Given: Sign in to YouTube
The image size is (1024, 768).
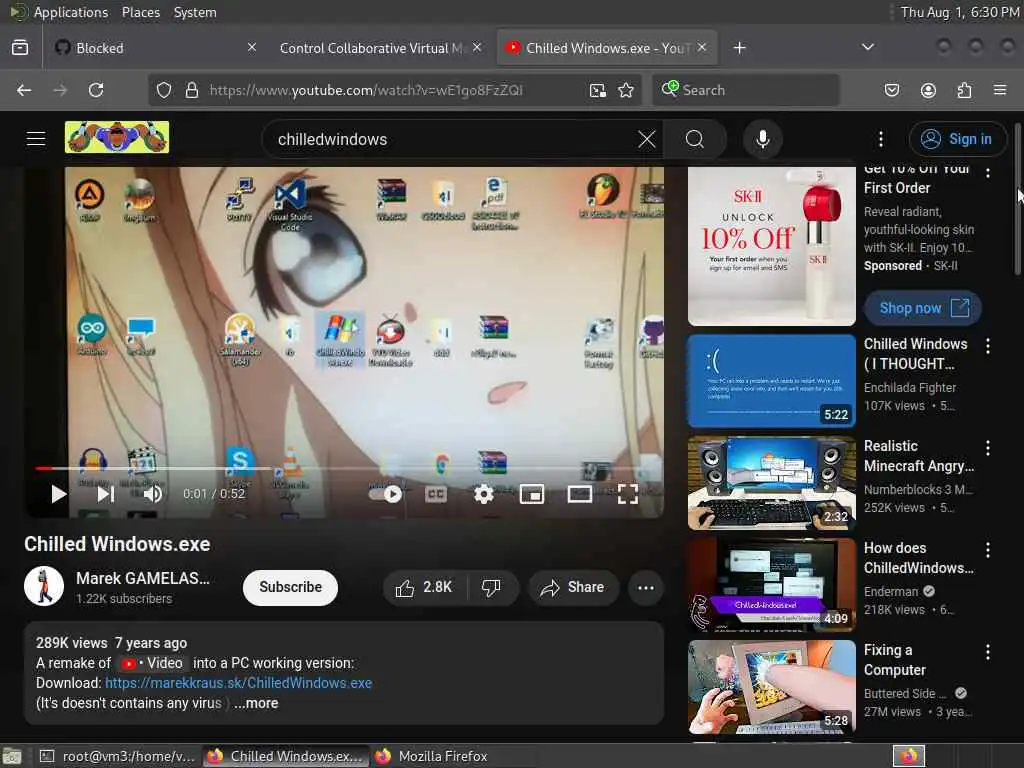Looking at the screenshot, I should point(957,138).
